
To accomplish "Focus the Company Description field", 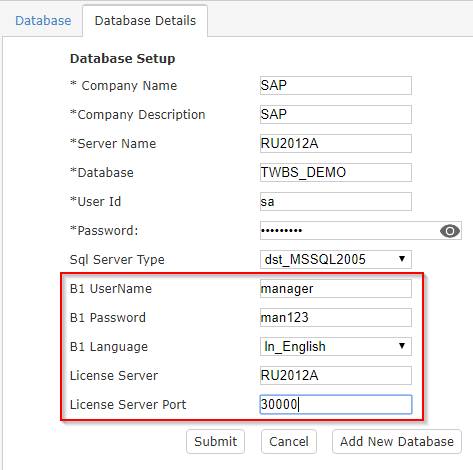I will pyautogui.click(x=336, y=115).
